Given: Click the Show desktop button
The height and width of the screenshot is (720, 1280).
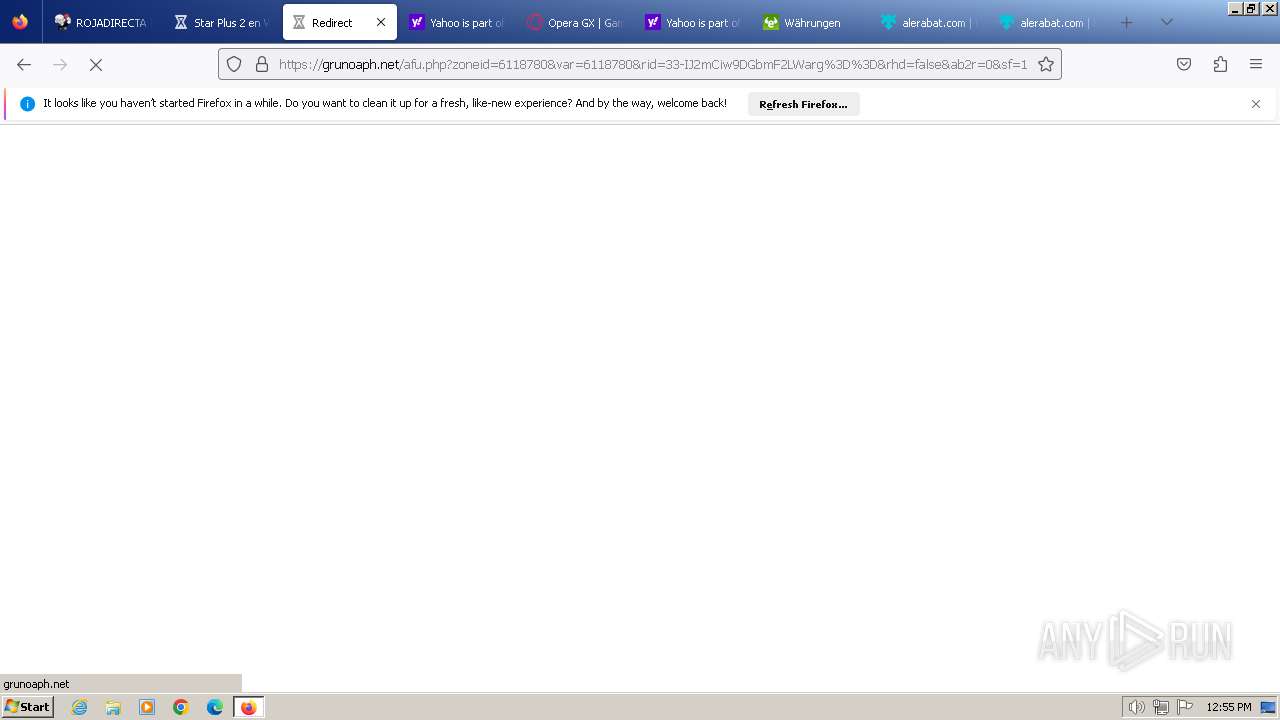Looking at the screenshot, I should (x=1269, y=707).
